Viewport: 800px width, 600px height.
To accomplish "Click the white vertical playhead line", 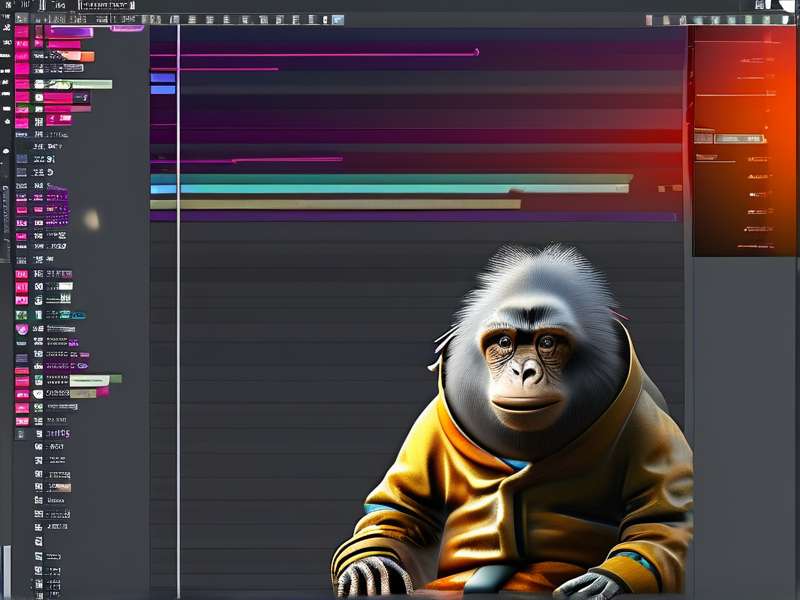I will point(178,311).
